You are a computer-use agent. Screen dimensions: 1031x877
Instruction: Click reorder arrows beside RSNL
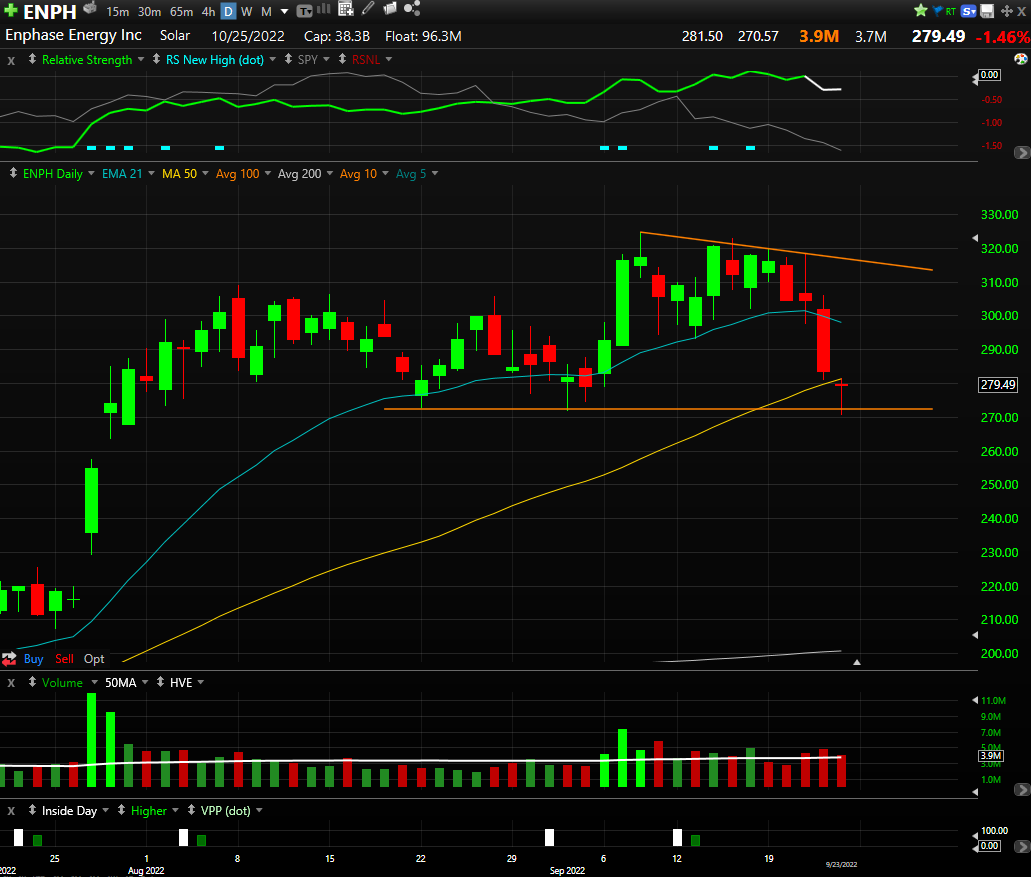tap(342, 59)
